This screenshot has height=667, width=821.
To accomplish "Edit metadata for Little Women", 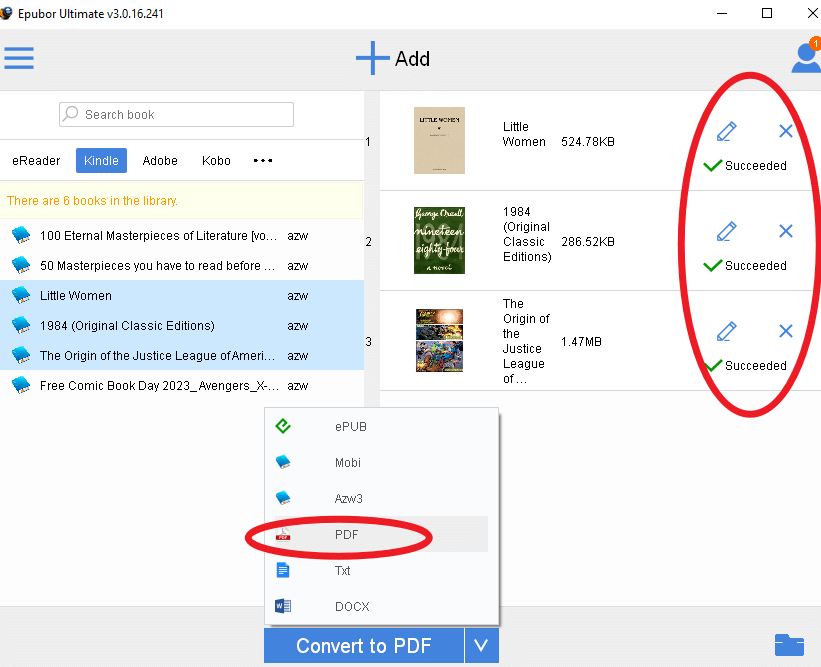I will 726,131.
